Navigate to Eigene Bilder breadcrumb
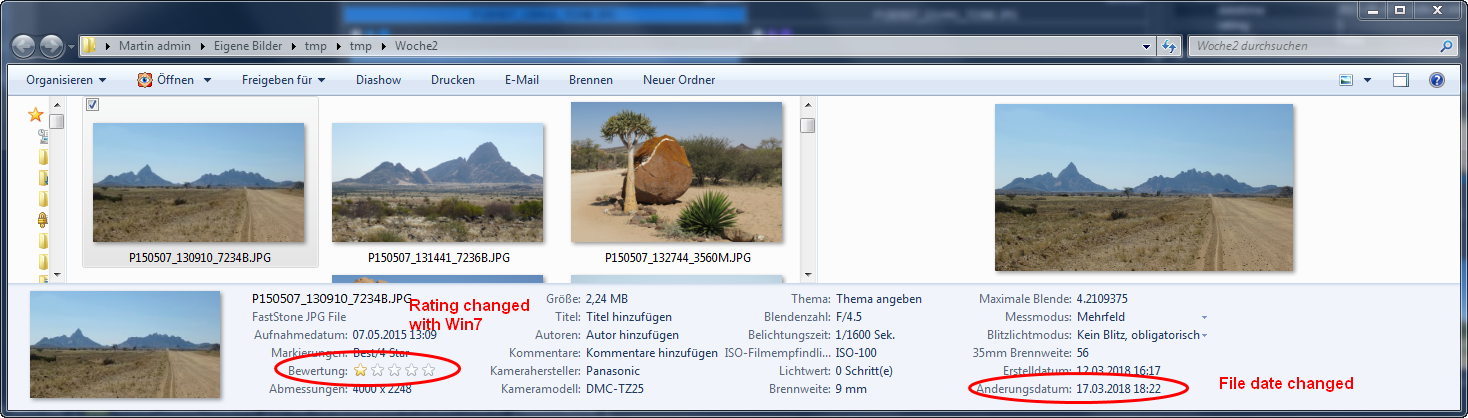This screenshot has height=418, width=1468. (x=246, y=46)
